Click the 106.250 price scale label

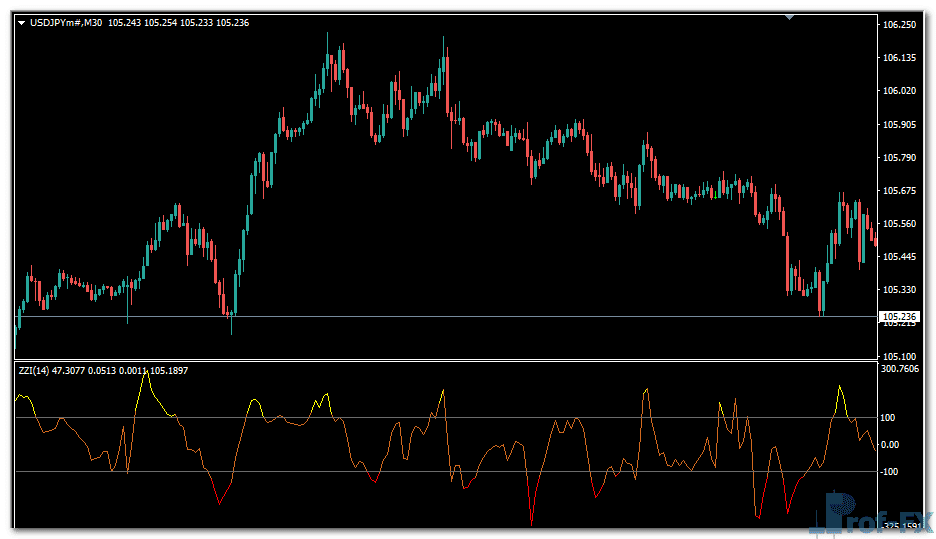point(899,25)
